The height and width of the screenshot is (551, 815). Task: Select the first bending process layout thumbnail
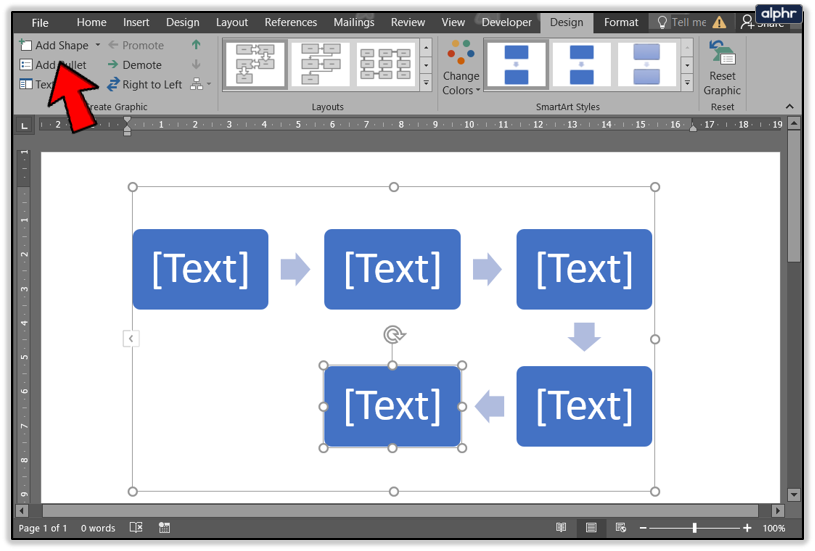tap(255, 64)
